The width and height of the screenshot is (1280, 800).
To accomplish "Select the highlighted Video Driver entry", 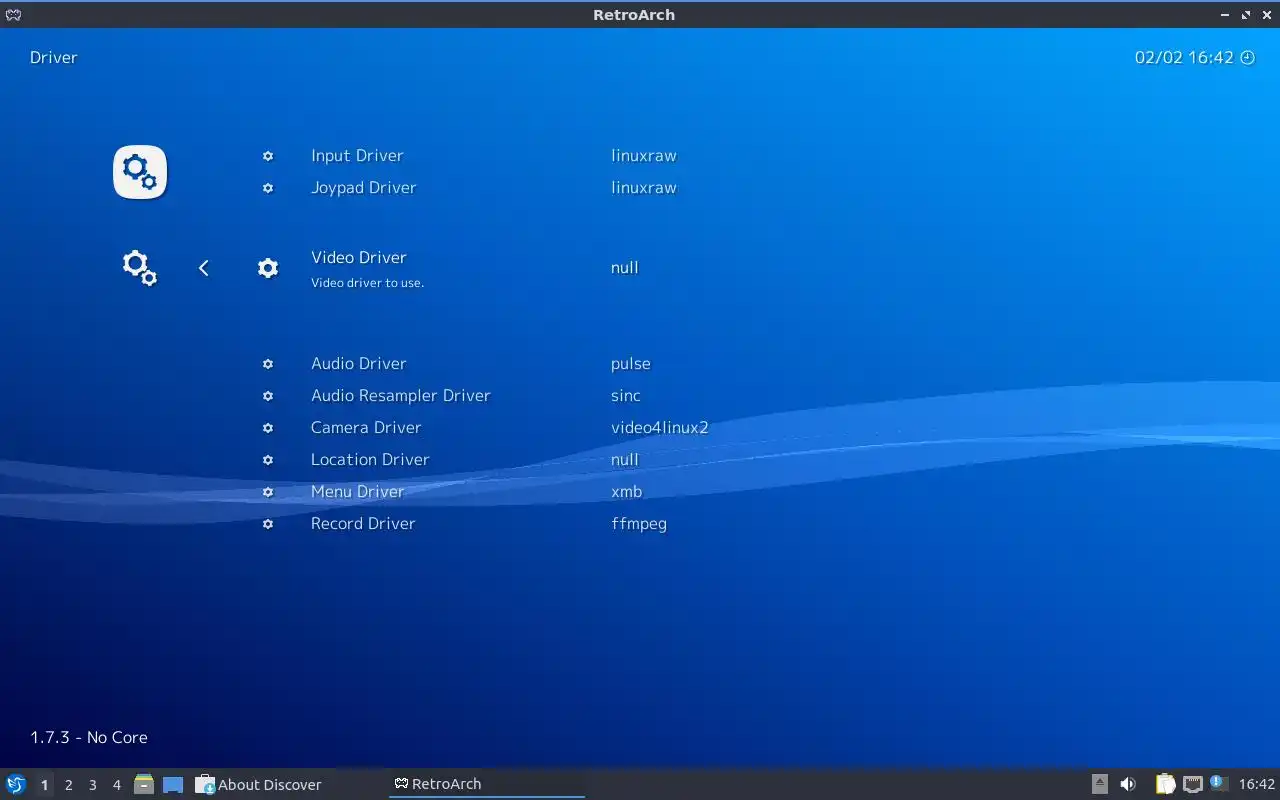I will coord(359,258).
